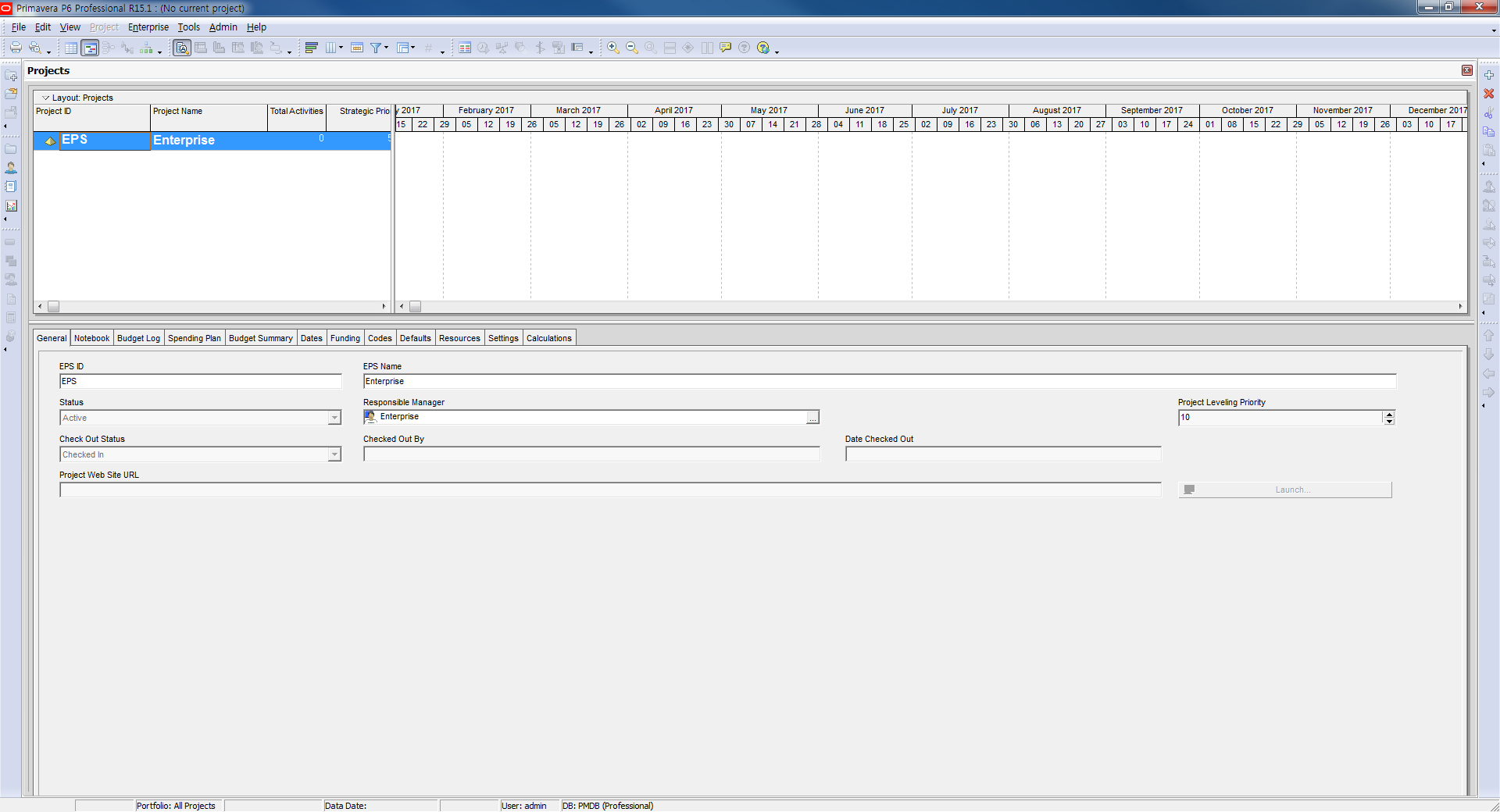1500x812 pixels.
Task: Open the Edit menu
Action: point(43,27)
